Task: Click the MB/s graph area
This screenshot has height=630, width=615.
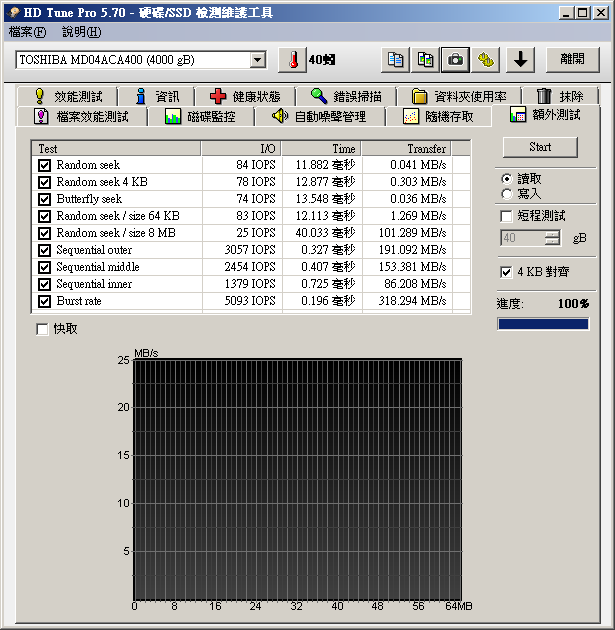Action: [x=298, y=480]
